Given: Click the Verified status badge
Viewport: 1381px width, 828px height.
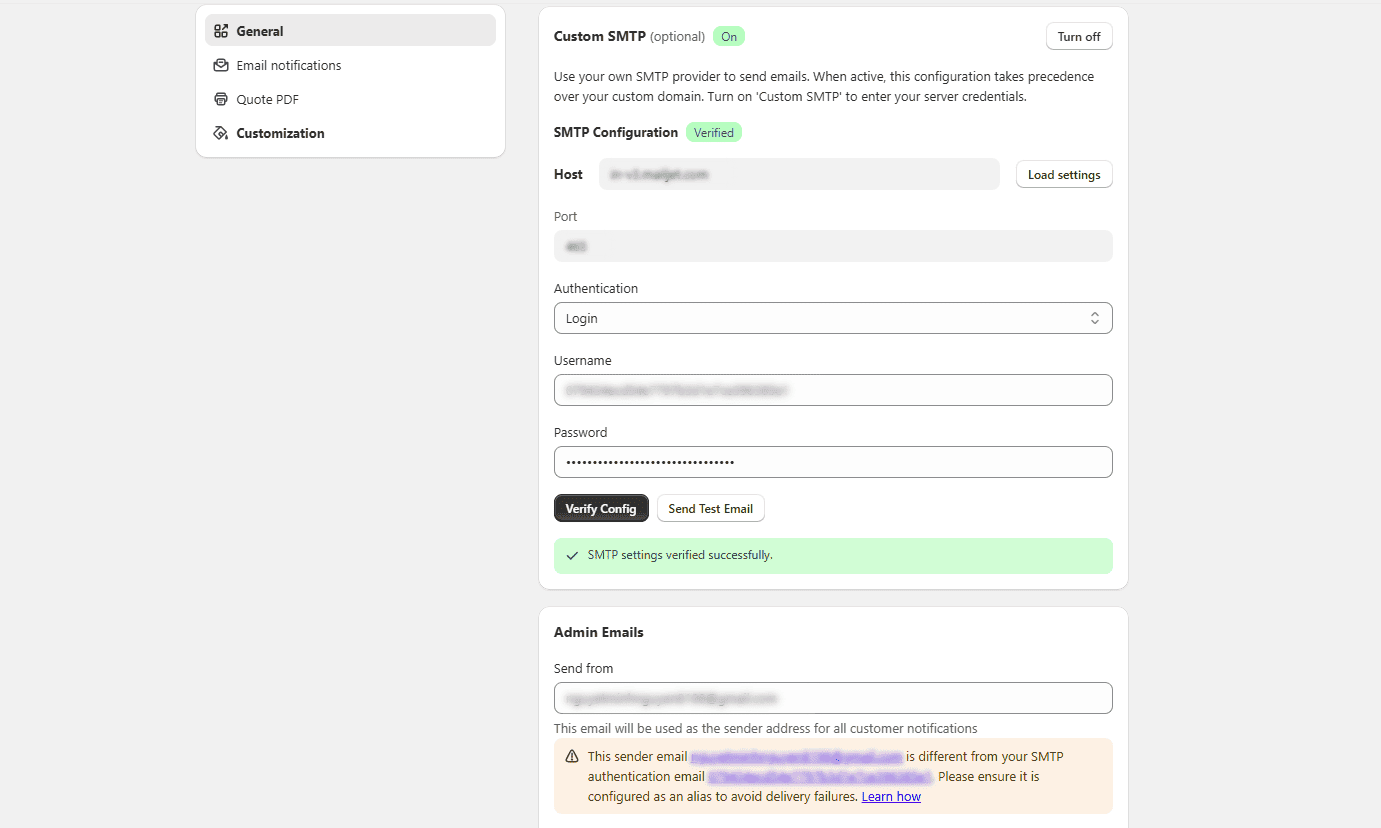Looking at the screenshot, I should 714,132.
